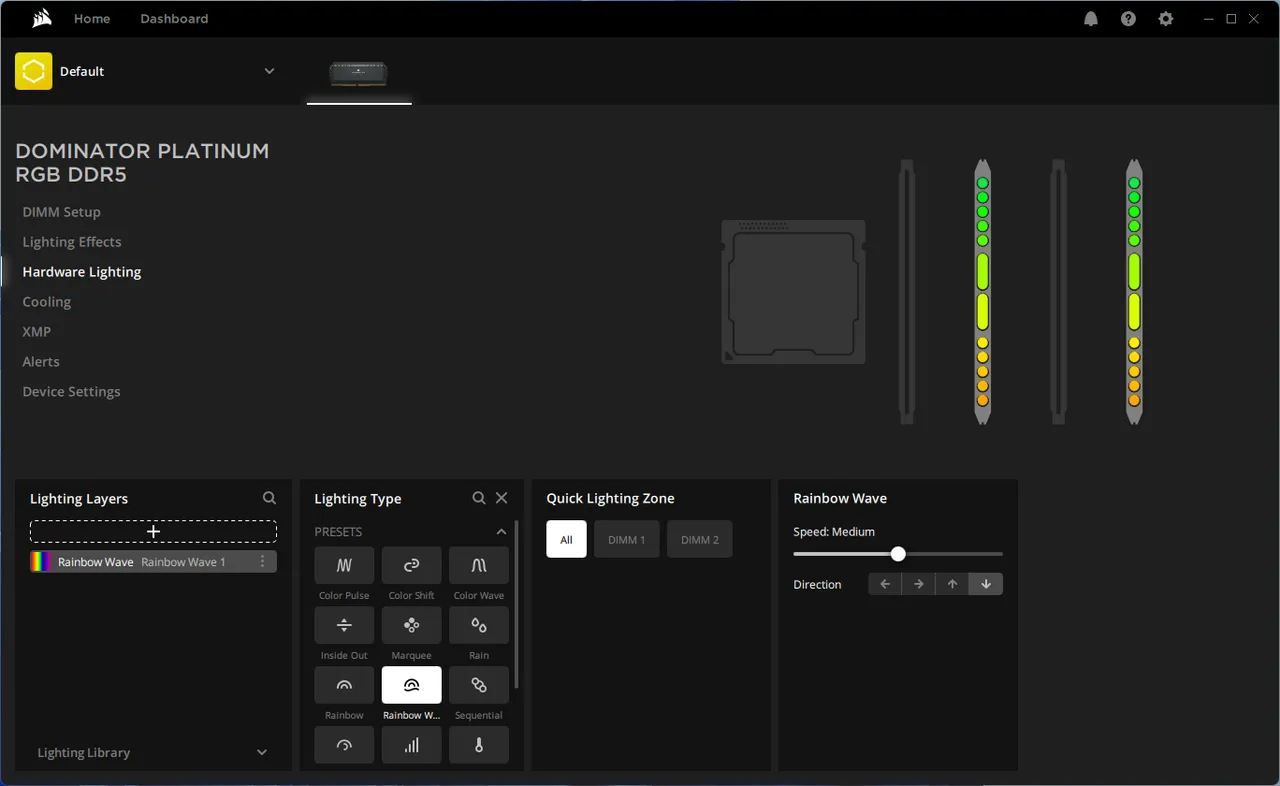
Task: Select the Color Shift preset
Action: tap(411, 565)
